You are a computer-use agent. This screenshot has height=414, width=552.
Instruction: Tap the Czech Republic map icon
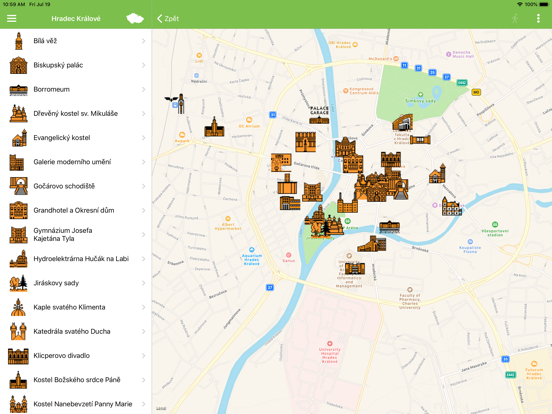point(135,18)
